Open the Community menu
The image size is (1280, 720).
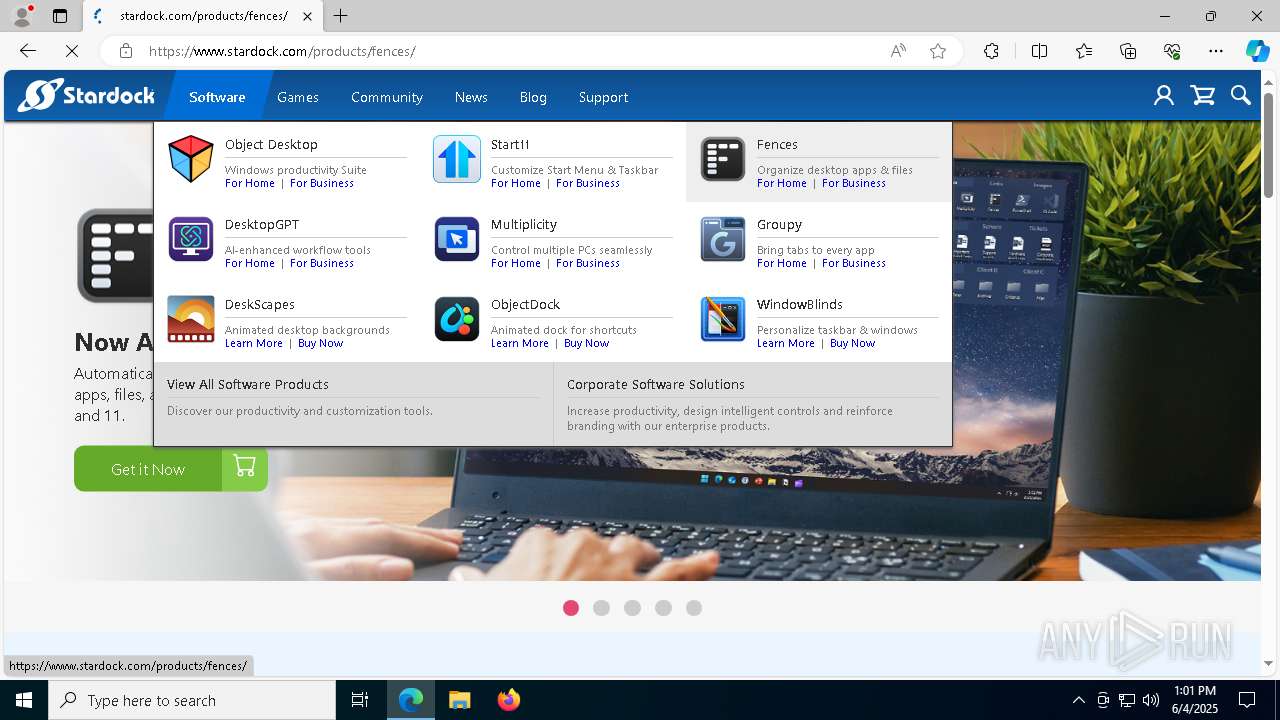tap(387, 97)
